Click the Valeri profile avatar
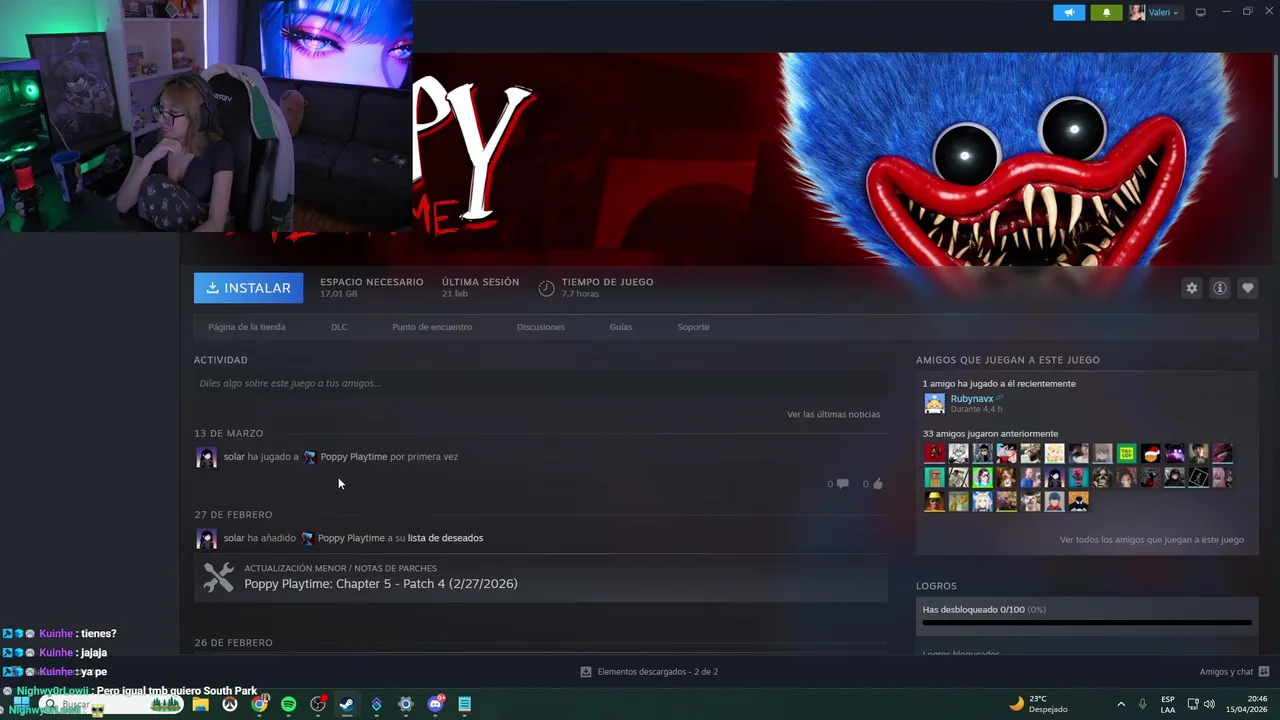This screenshot has width=1280, height=720. (1137, 13)
